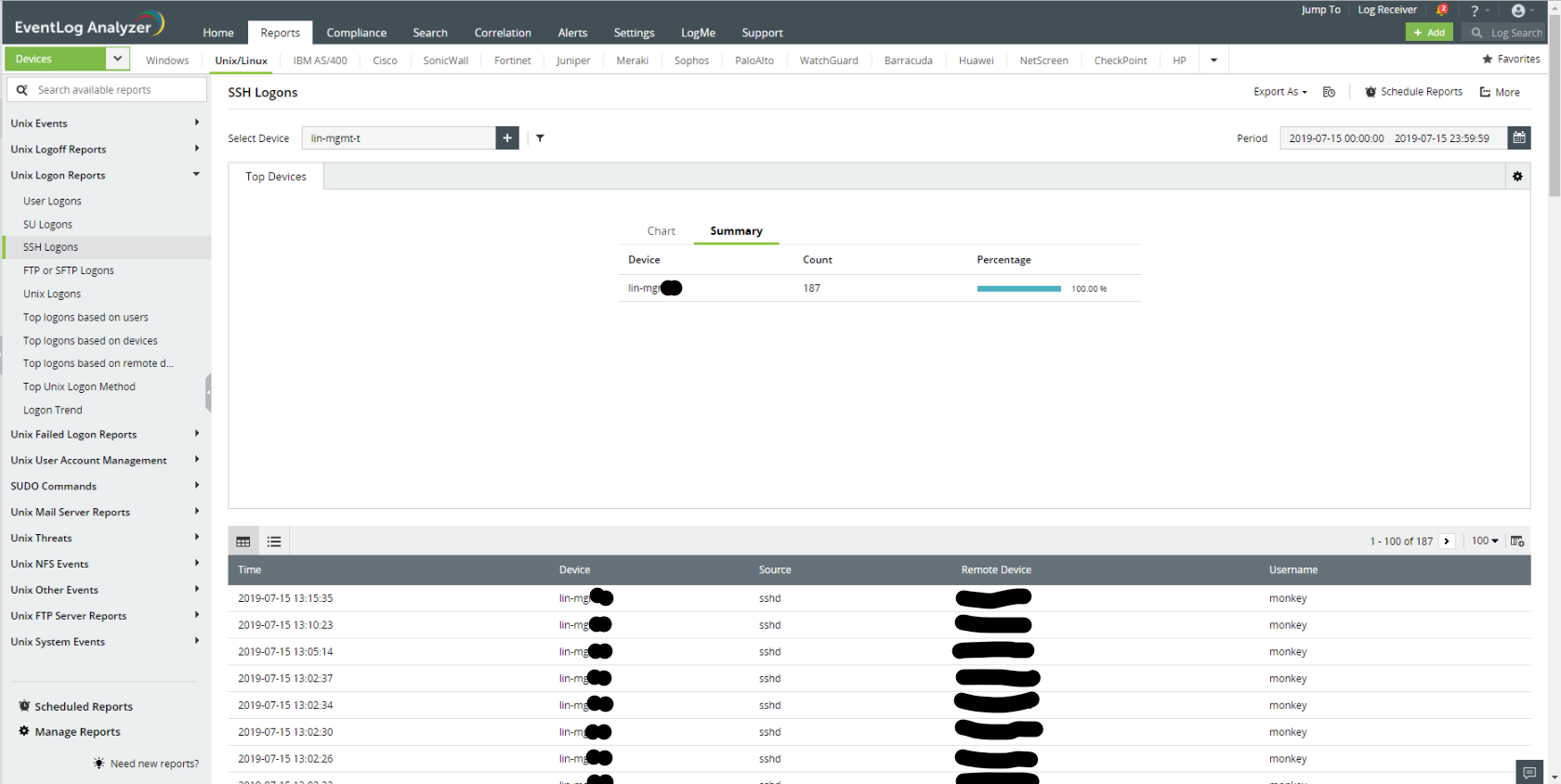The width and height of the screenshot is (1561, 784).
Task: Click Need new reports link
Action: point(146,764)
